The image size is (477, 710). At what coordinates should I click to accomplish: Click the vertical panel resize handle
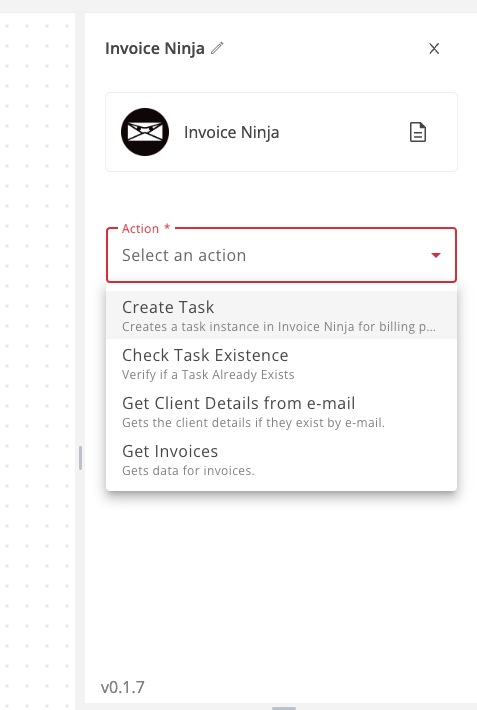pyautogui.click(x=81, y=458)
